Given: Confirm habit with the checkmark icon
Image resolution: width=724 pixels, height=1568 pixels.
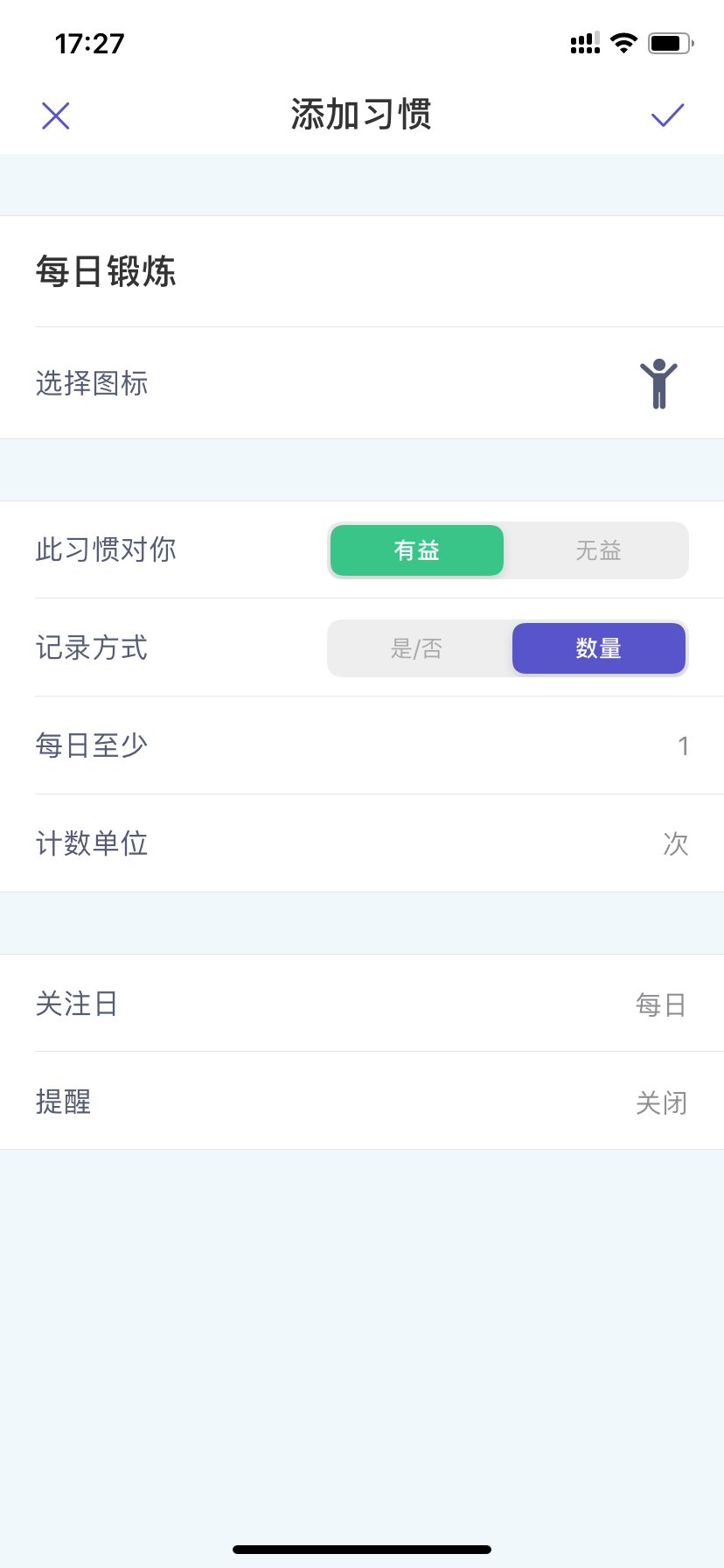Looking at the screenshot, I should click(667, 115).
